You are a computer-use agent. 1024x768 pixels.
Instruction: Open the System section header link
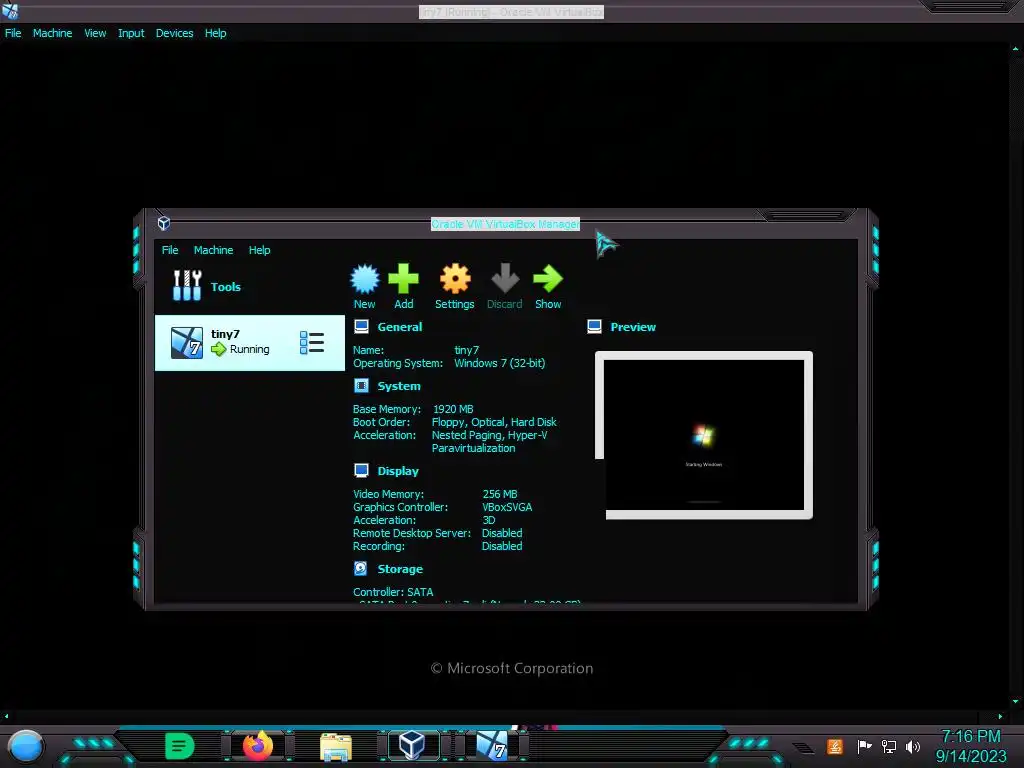tap(399, 386)
